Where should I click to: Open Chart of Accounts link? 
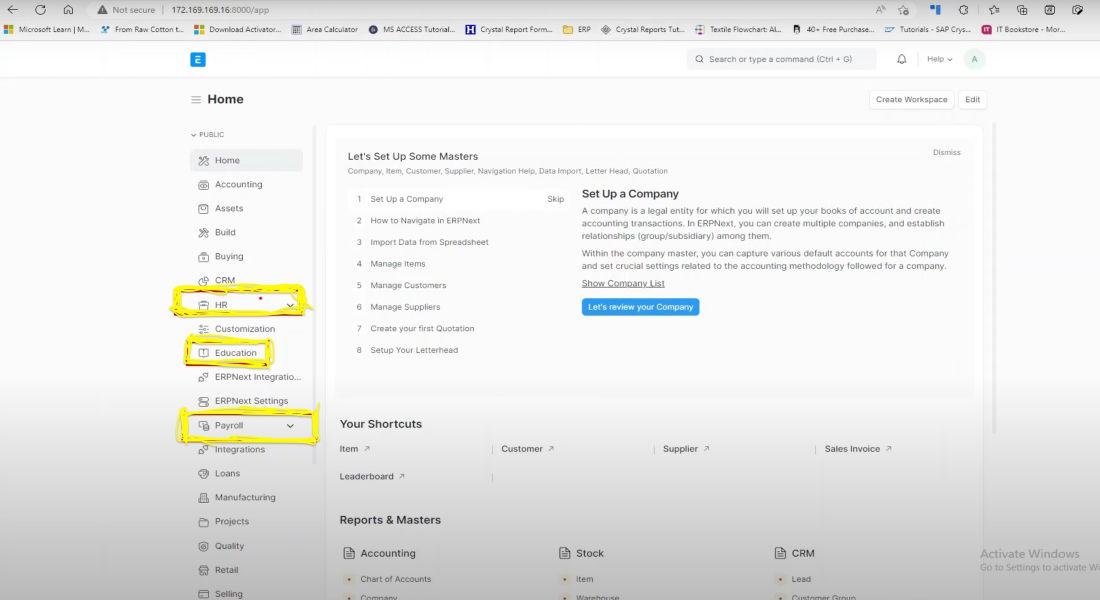click(x=396, y=579)
